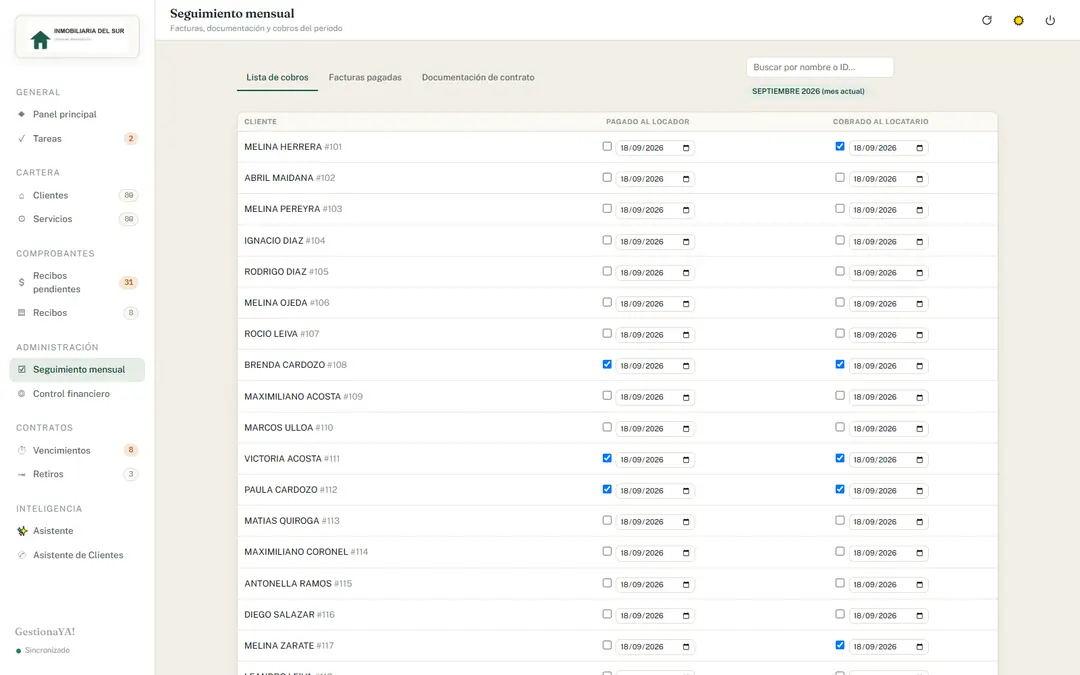Uncheck Cobrado al locatario for Melina Zarate
The height and width of the screenshot is (675, 1080).
(x=840, y=645)
